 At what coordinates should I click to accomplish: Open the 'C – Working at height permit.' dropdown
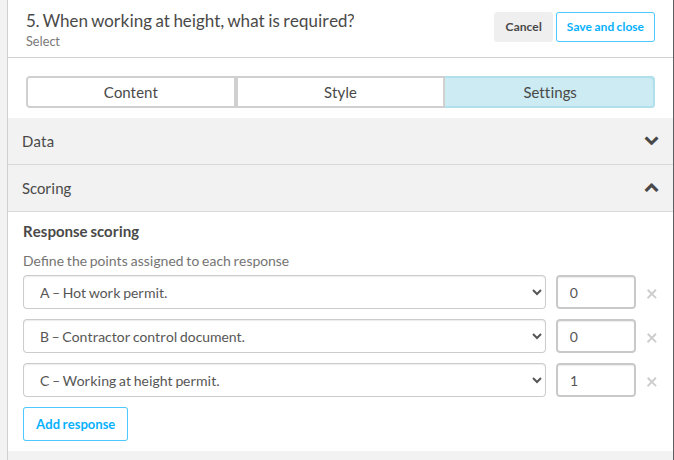pos(284,380)
